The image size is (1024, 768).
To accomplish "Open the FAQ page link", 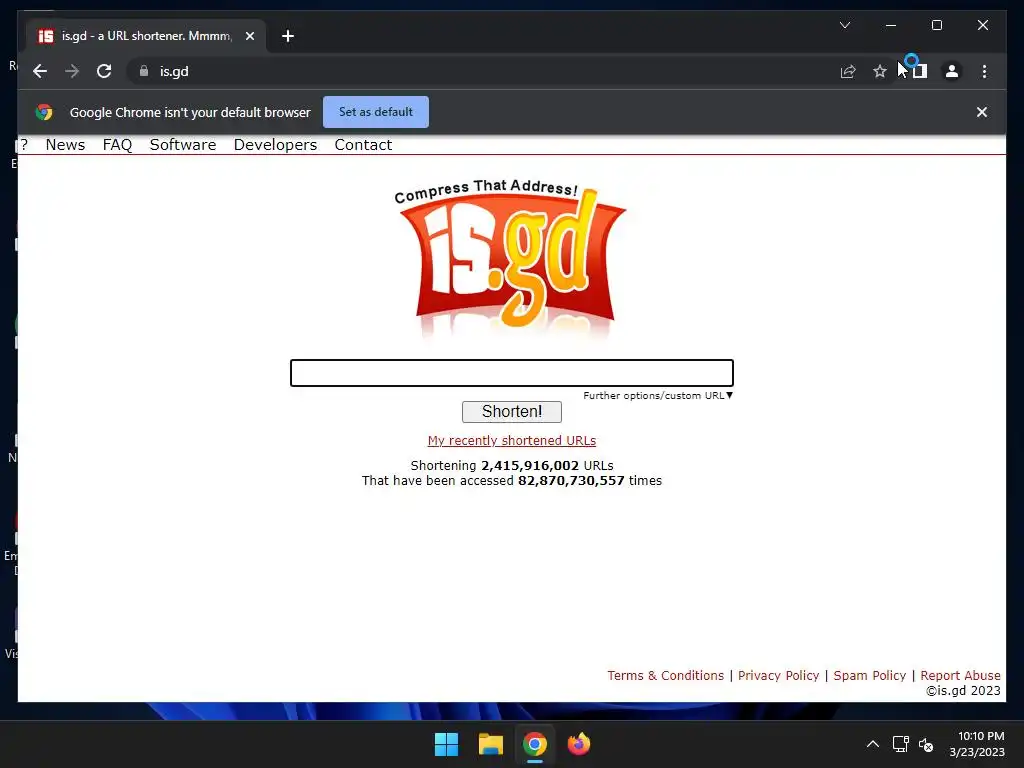I will pyautogui.click(x=118, y=145).
